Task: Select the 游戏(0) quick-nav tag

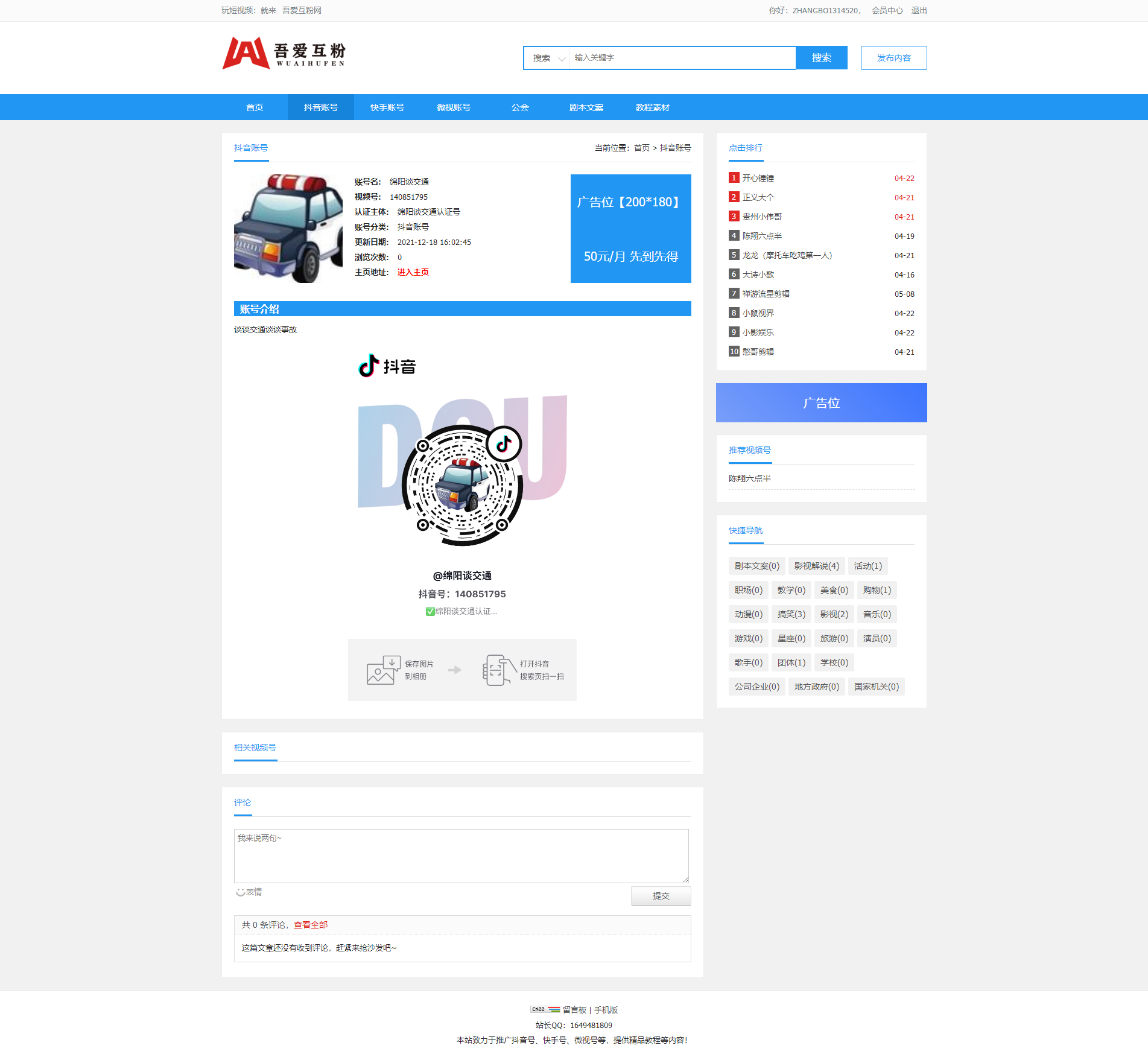Action: (x=749, y=638)
